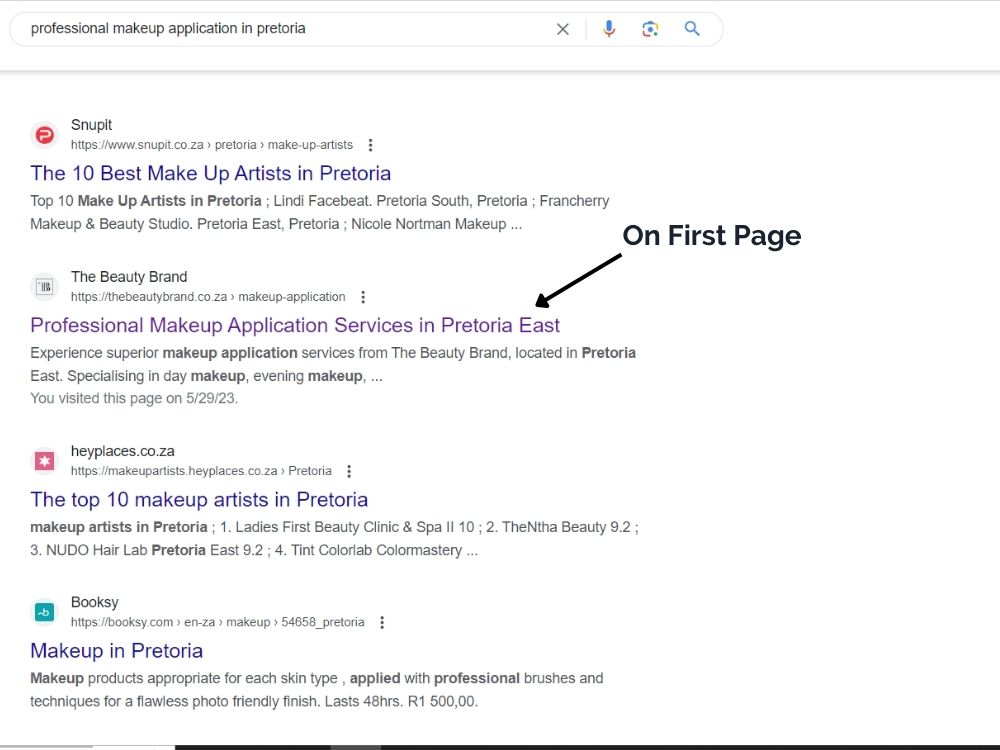
Task: Click The Beauty Brand favicon
Action: tap(45, 286)
